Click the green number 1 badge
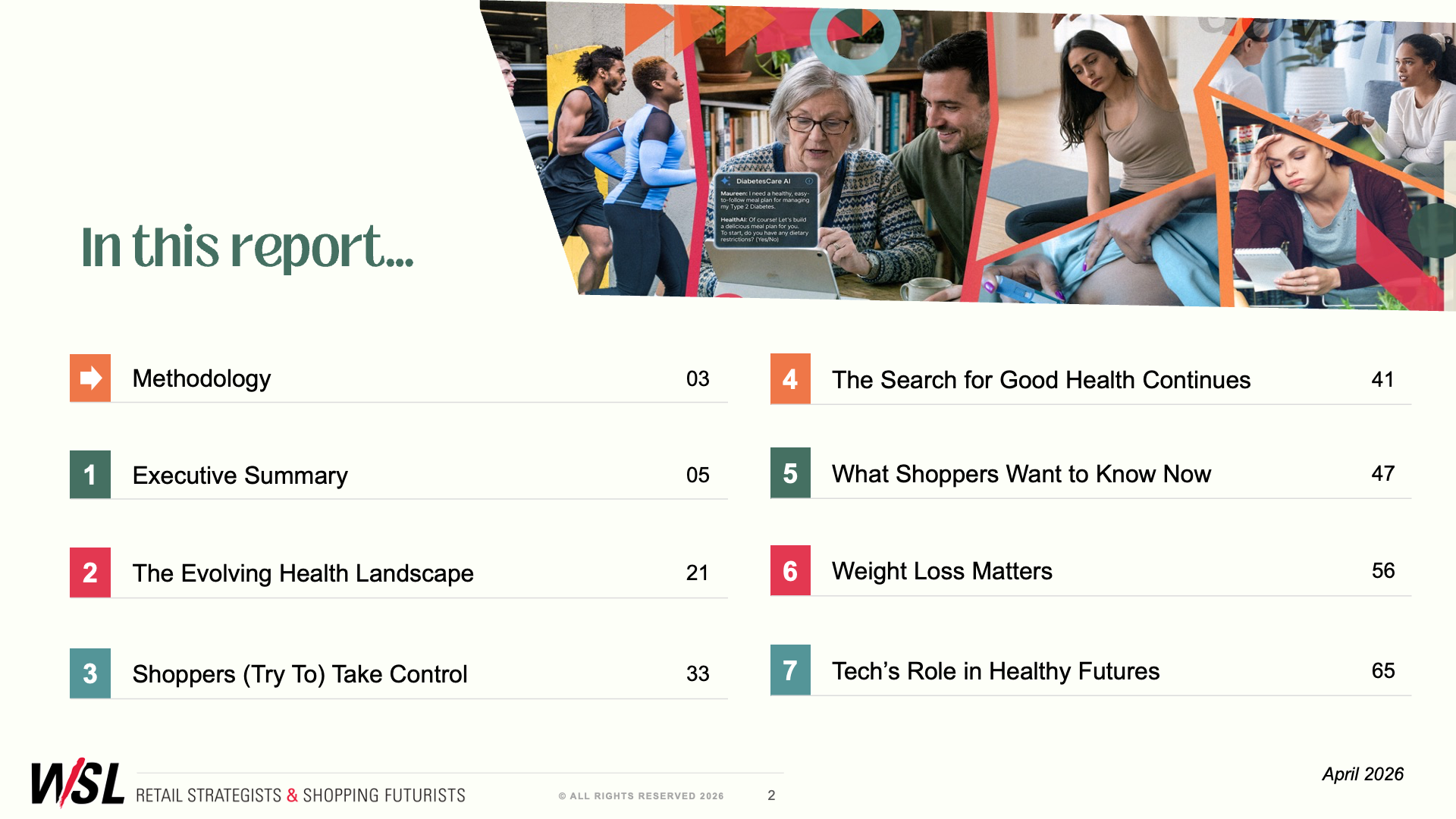The image size is (1456, 819). [90, 475]
